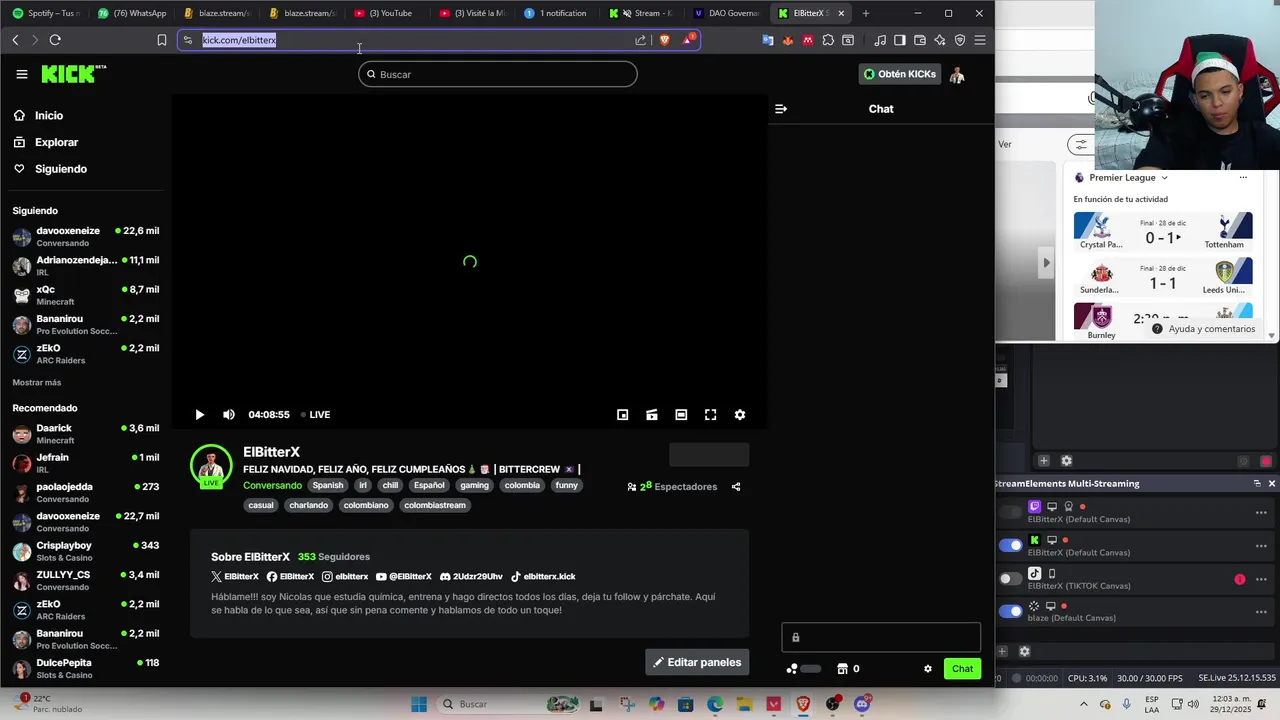Open Crystal Palace vs Tottenham match card
This screenshot has height=720, width=1280.
[x=1163, y=231]
